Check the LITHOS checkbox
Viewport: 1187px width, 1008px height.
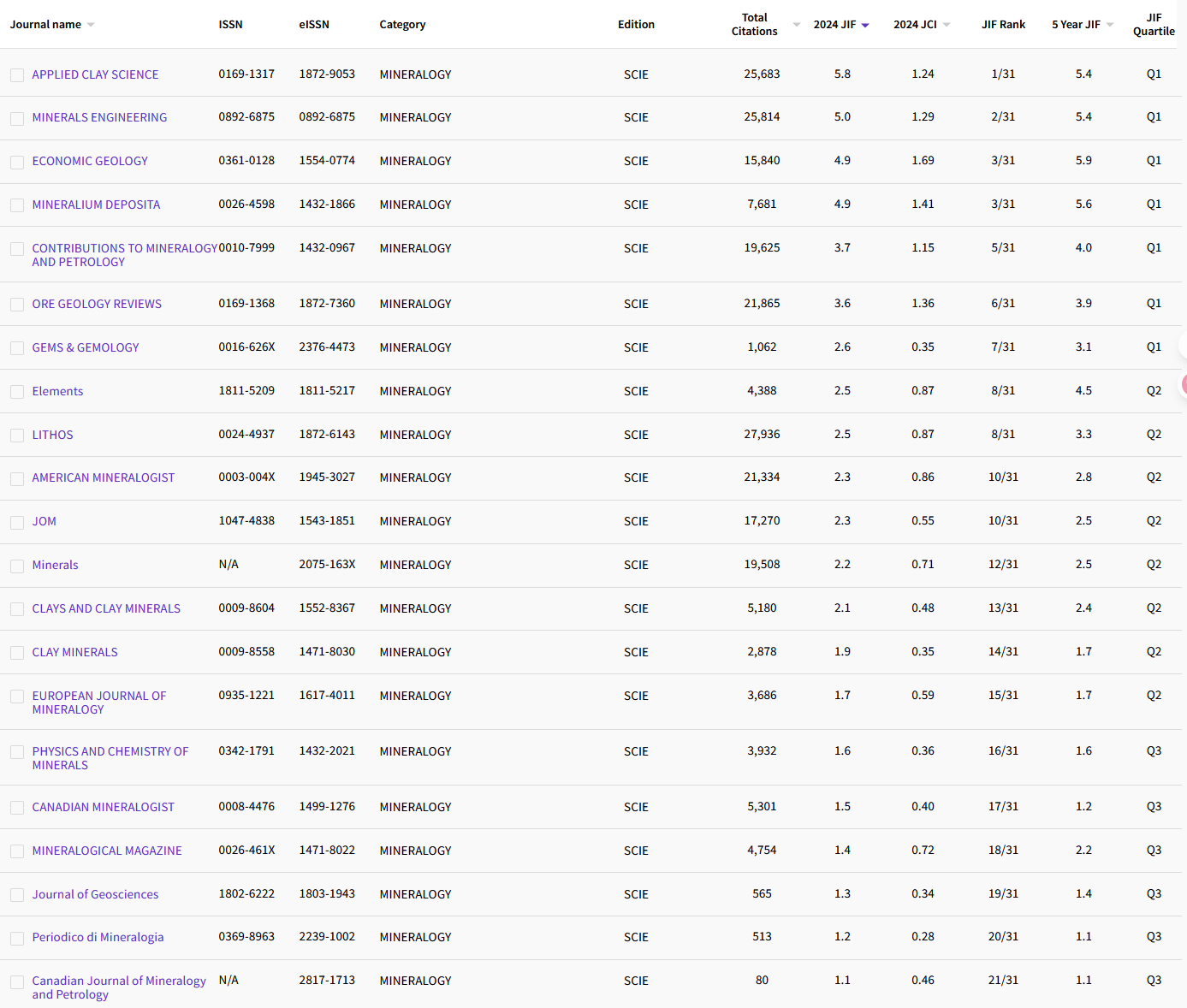click(x=17, y=436)
